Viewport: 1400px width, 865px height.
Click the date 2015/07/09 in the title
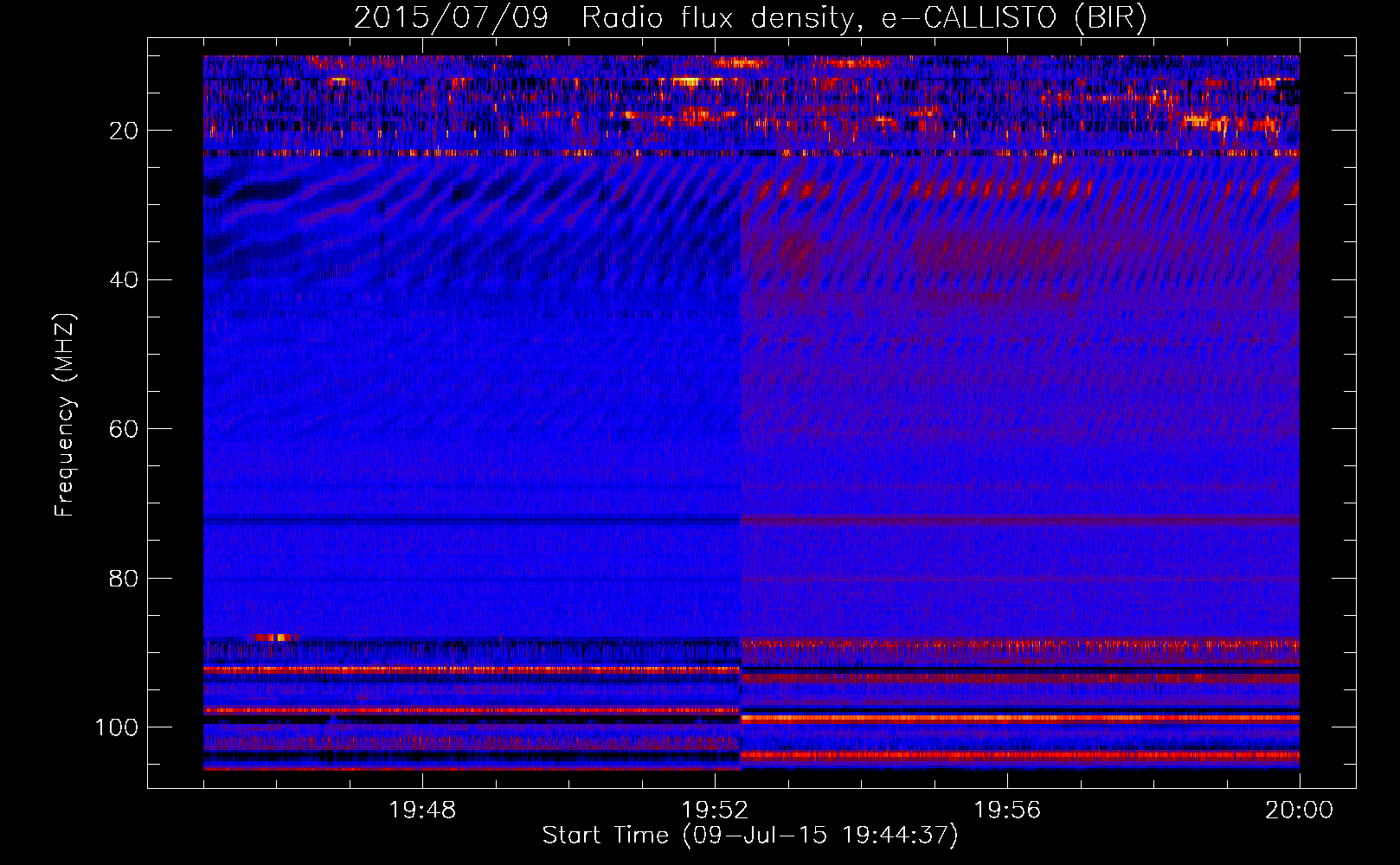click(451, 18)
